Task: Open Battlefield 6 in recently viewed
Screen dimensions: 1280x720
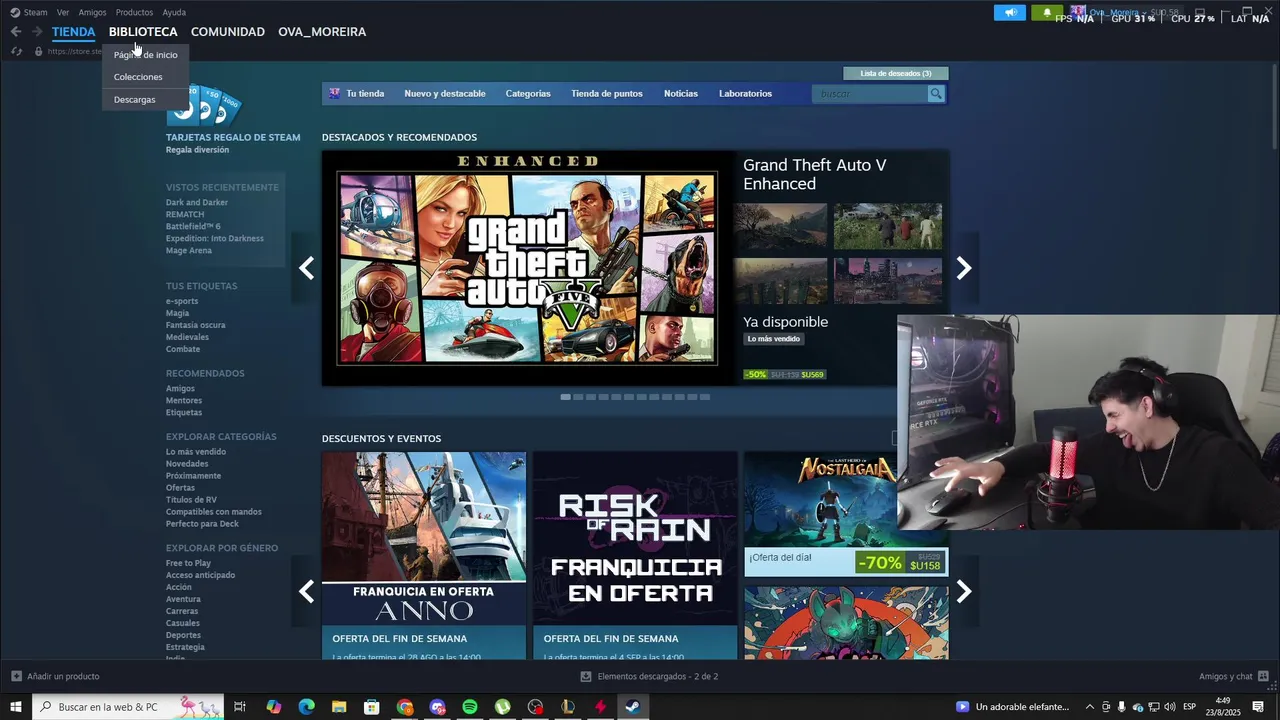Action: click(x=193, y=227)
